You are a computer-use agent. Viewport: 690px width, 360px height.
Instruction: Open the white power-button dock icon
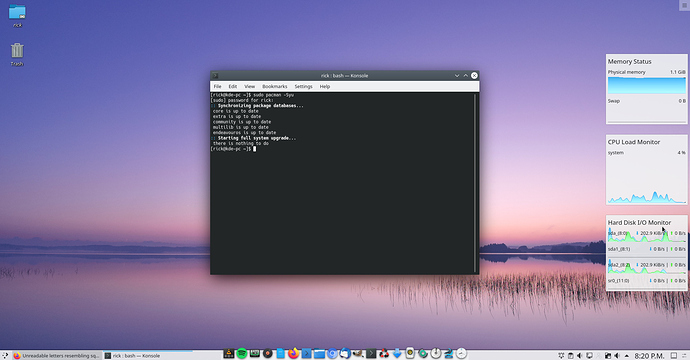point(436,353)
